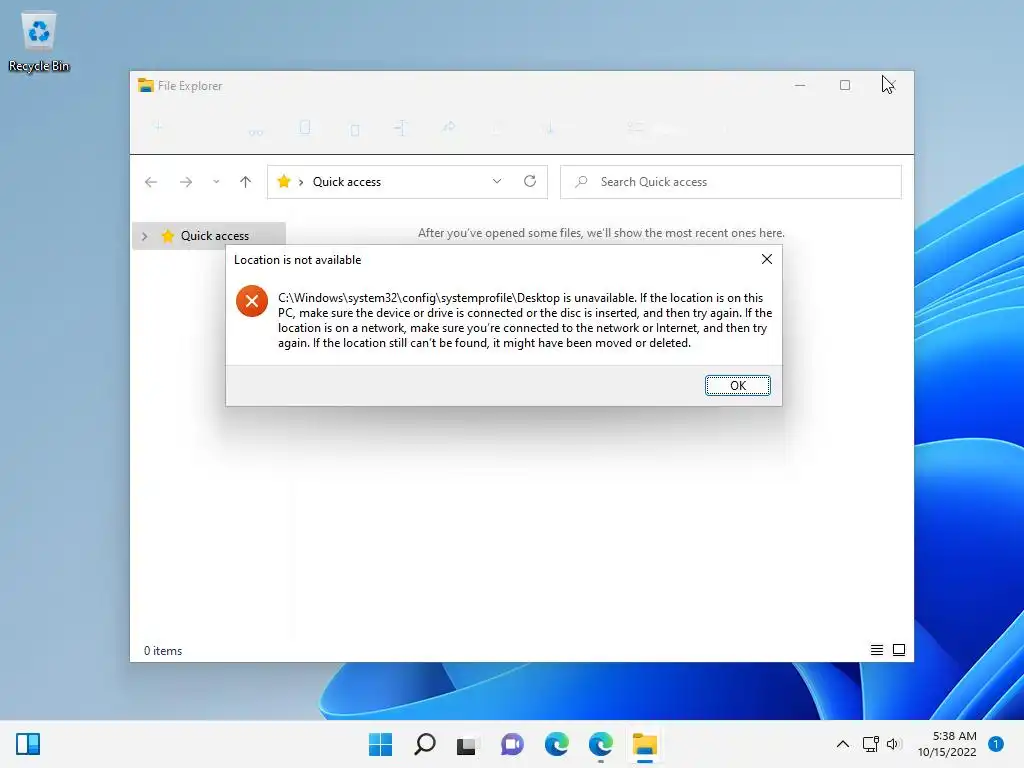This screenshot has width=1024, height=768.
Task: Open the network status tray icon
Action: [x=871, y=744]
